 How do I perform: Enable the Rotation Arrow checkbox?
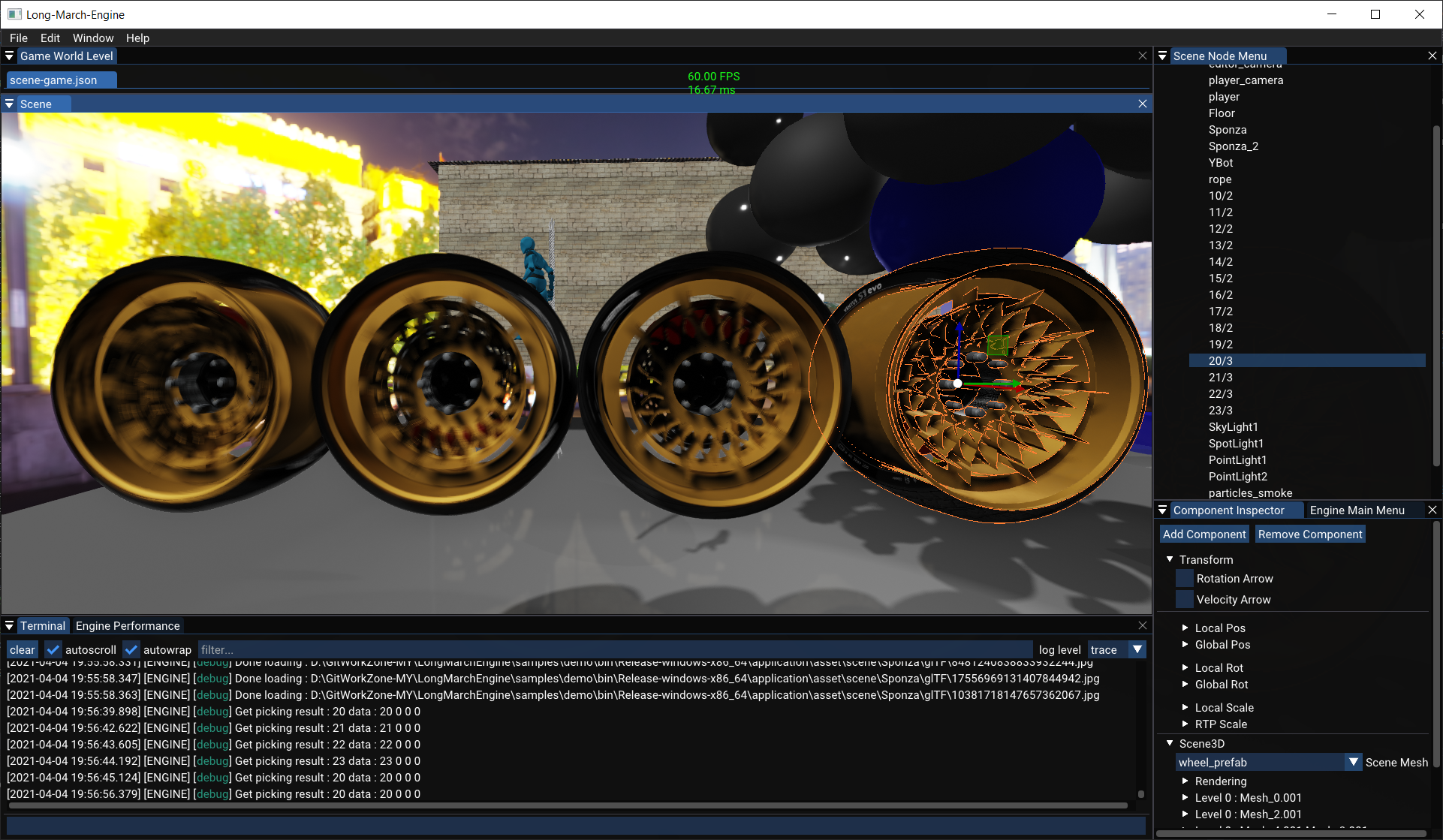(x=1184, y=579)
